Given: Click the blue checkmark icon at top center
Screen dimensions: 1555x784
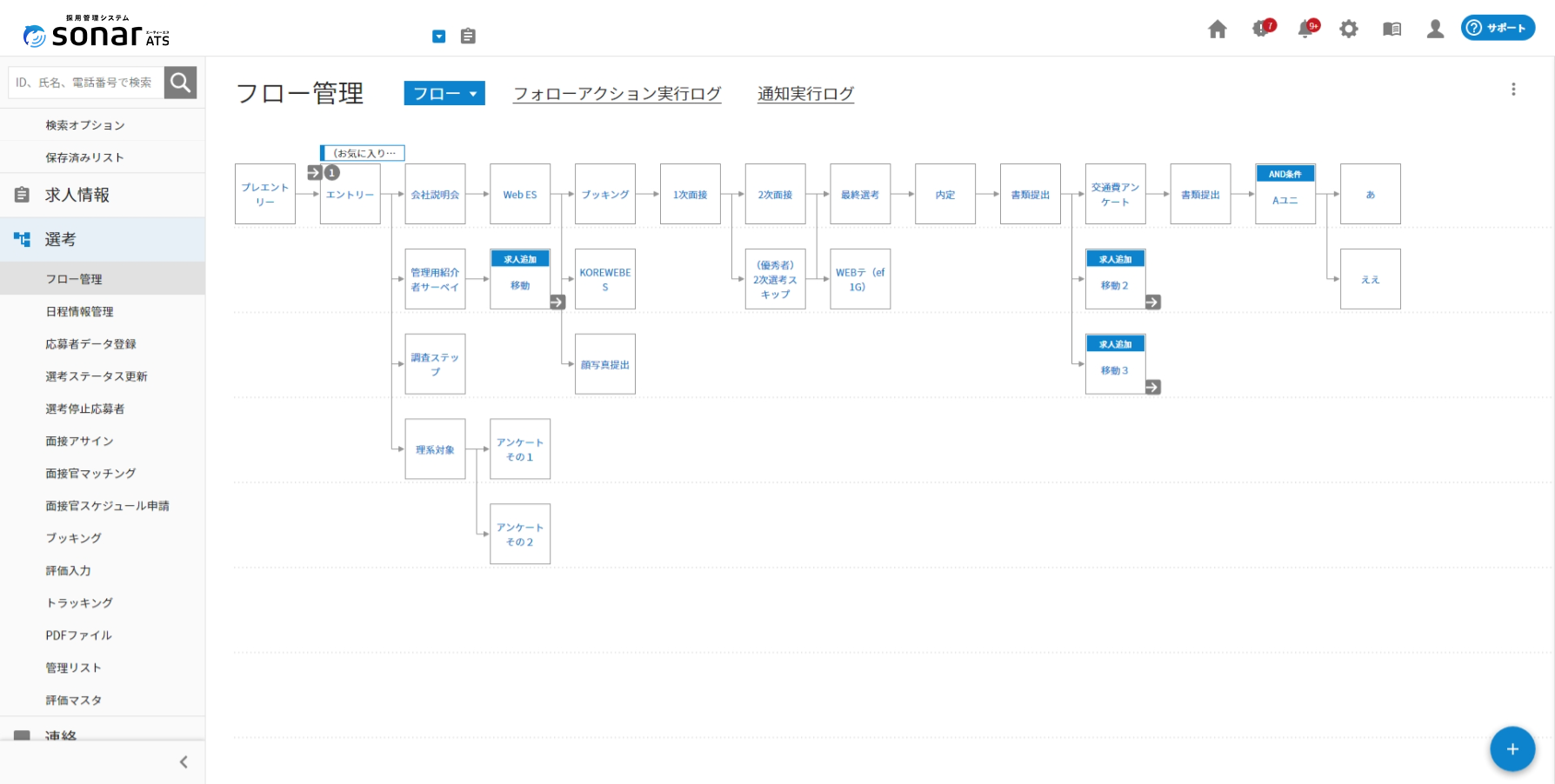Looking at the screenshot, I should pos(438,36).
